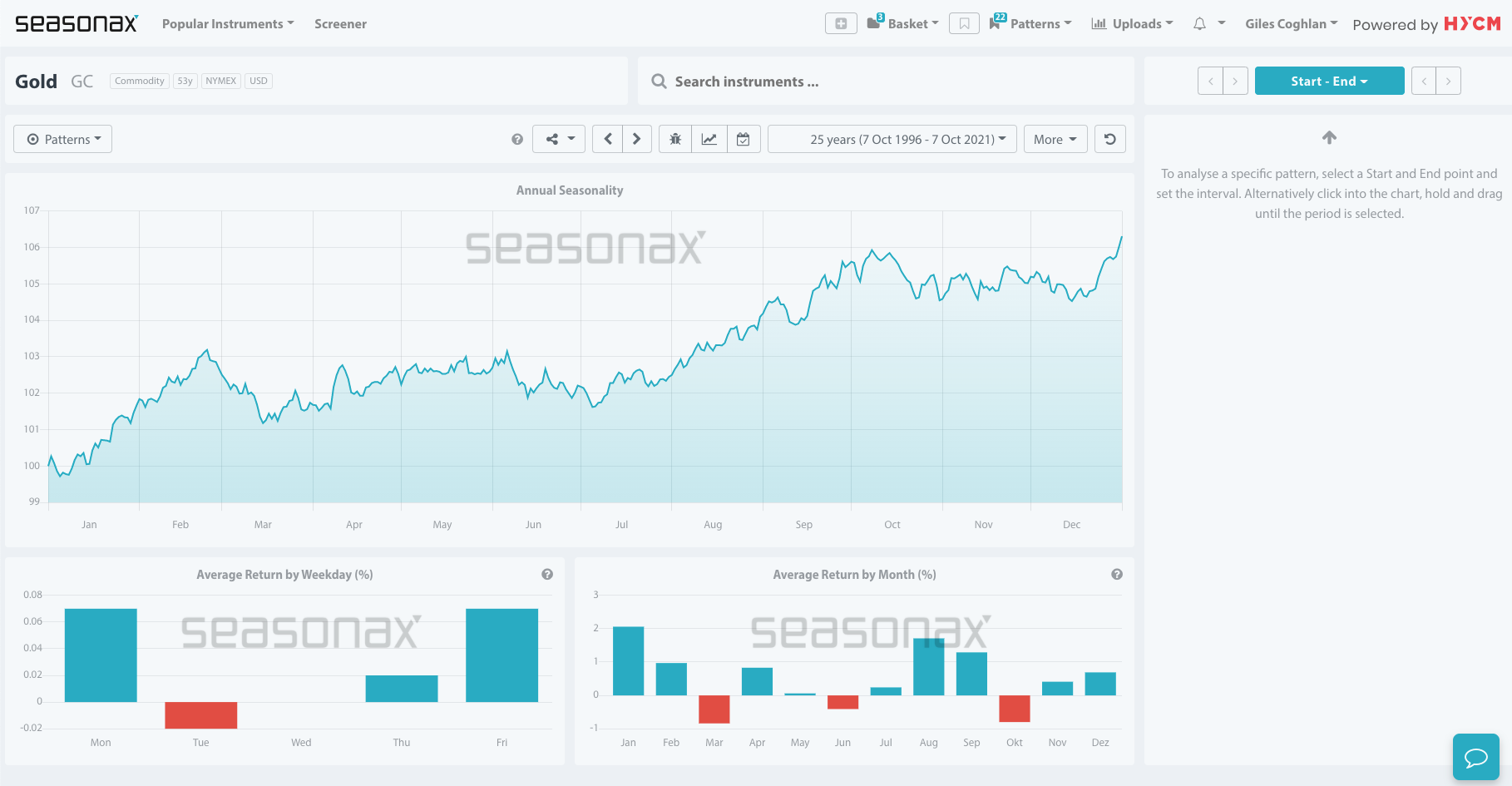The height and width of the screenshot is (786, 1512).
Task: Open the chat bubble widget
Action: (1476, 757)
